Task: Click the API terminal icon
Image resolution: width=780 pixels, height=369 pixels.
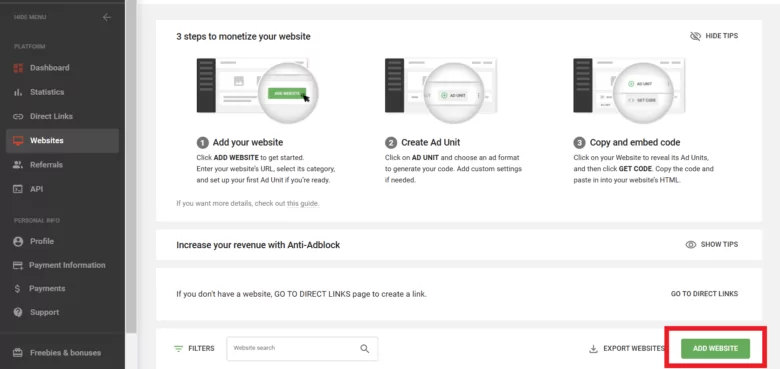Action: [x=18, y=189]
